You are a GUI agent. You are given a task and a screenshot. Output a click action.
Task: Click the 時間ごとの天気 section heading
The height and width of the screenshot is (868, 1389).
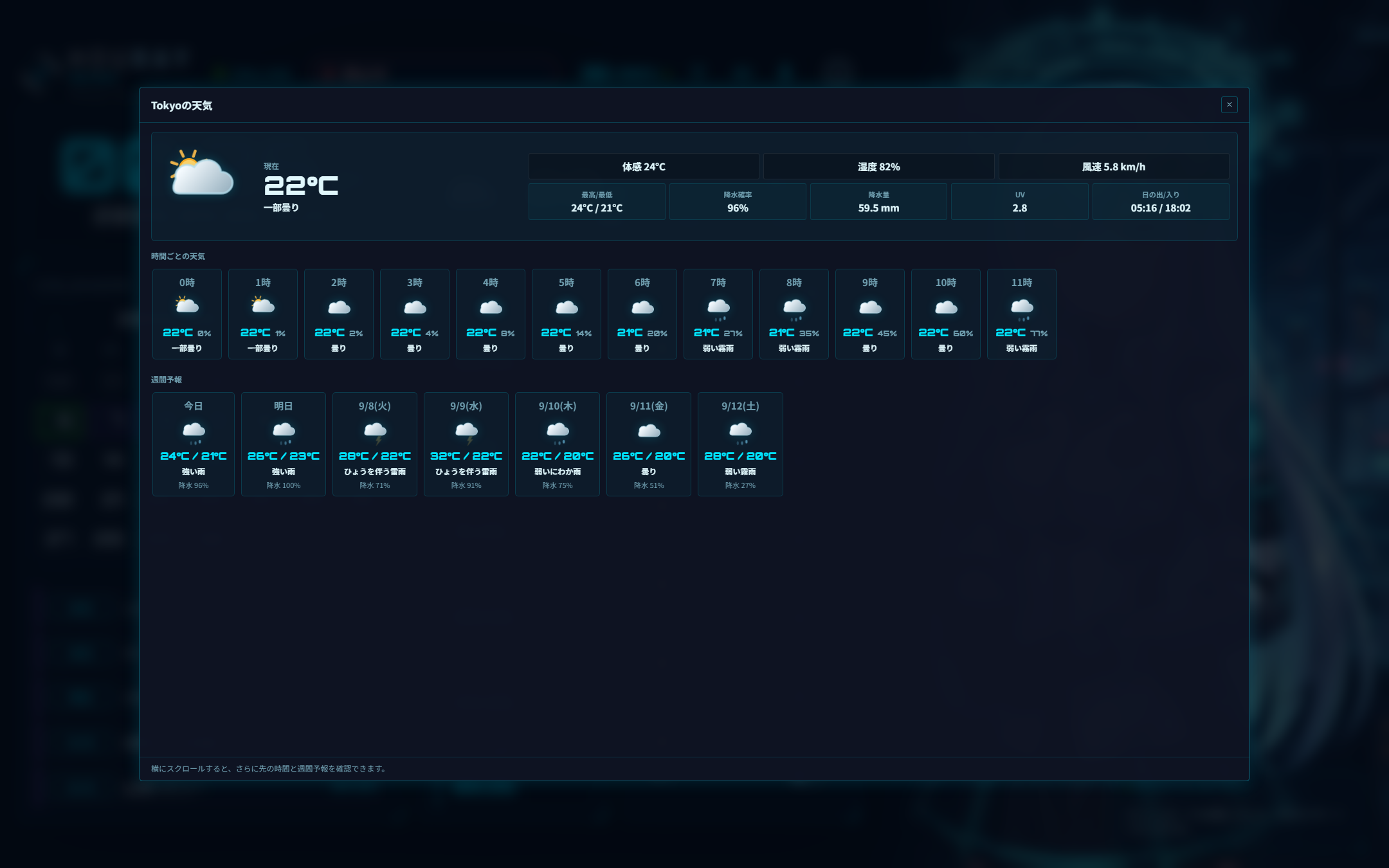(178, 257)
